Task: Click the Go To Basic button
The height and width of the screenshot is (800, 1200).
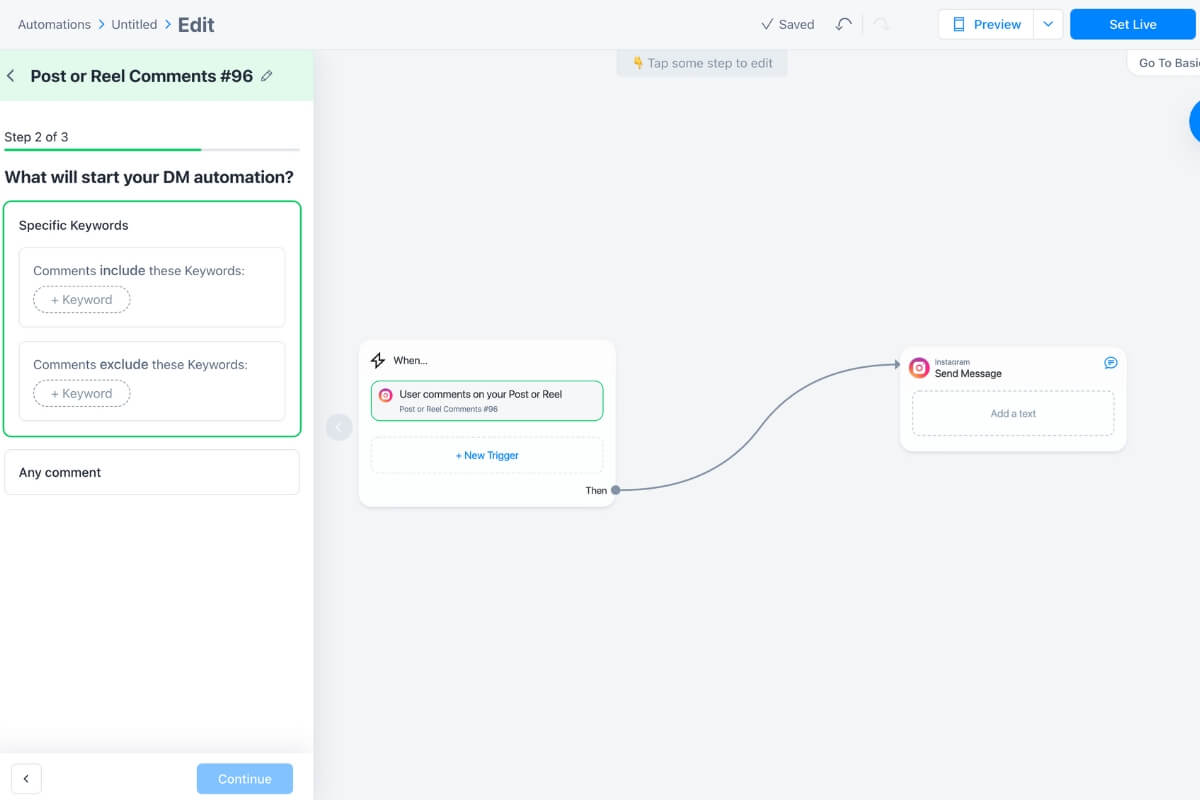Action: pyautogui.click(x=1170, y=62)
